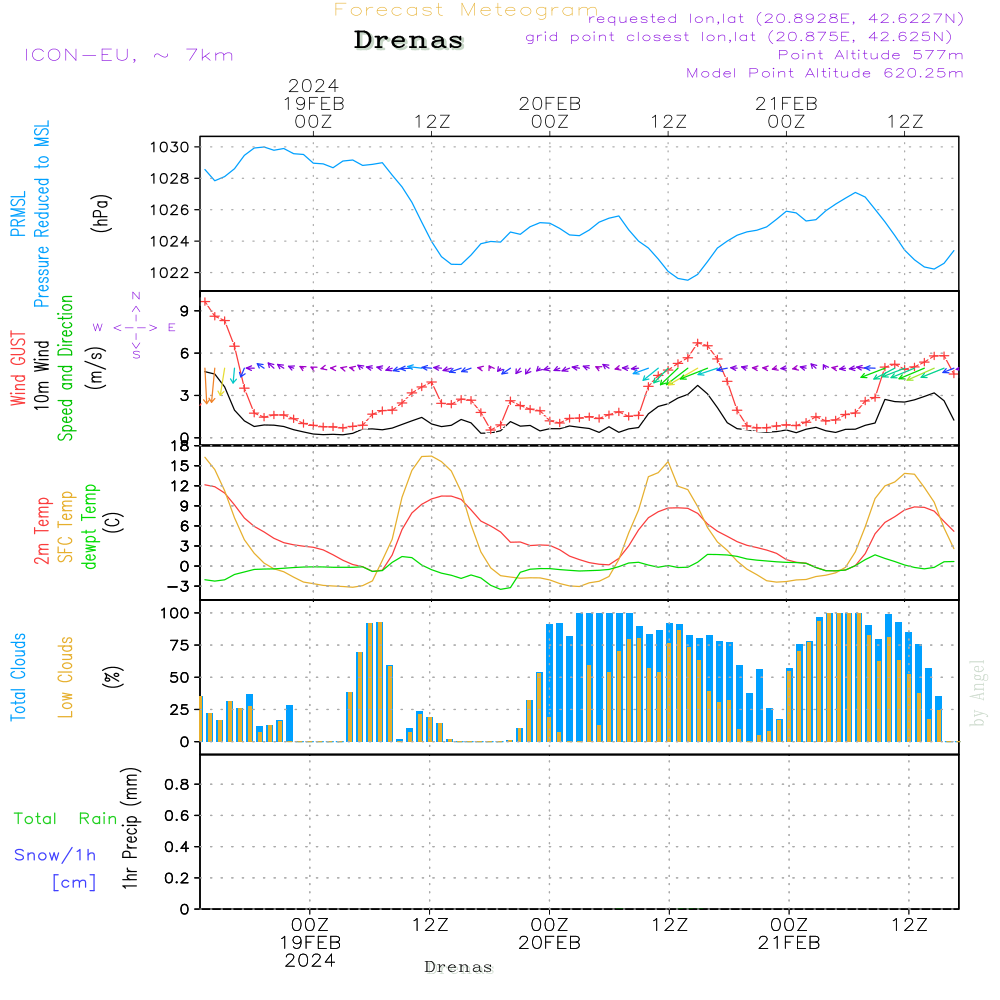Click the 2m Temp axis label
Image resolution: width=1000 pixels, height=1000 pixels.
pyautogui.click(x=41, y=531)
